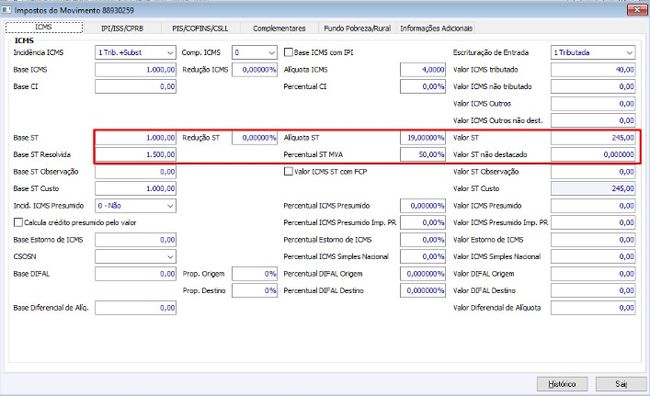Click the Base CI field
This screenshot has width=650, height=396.
[136, 87]
